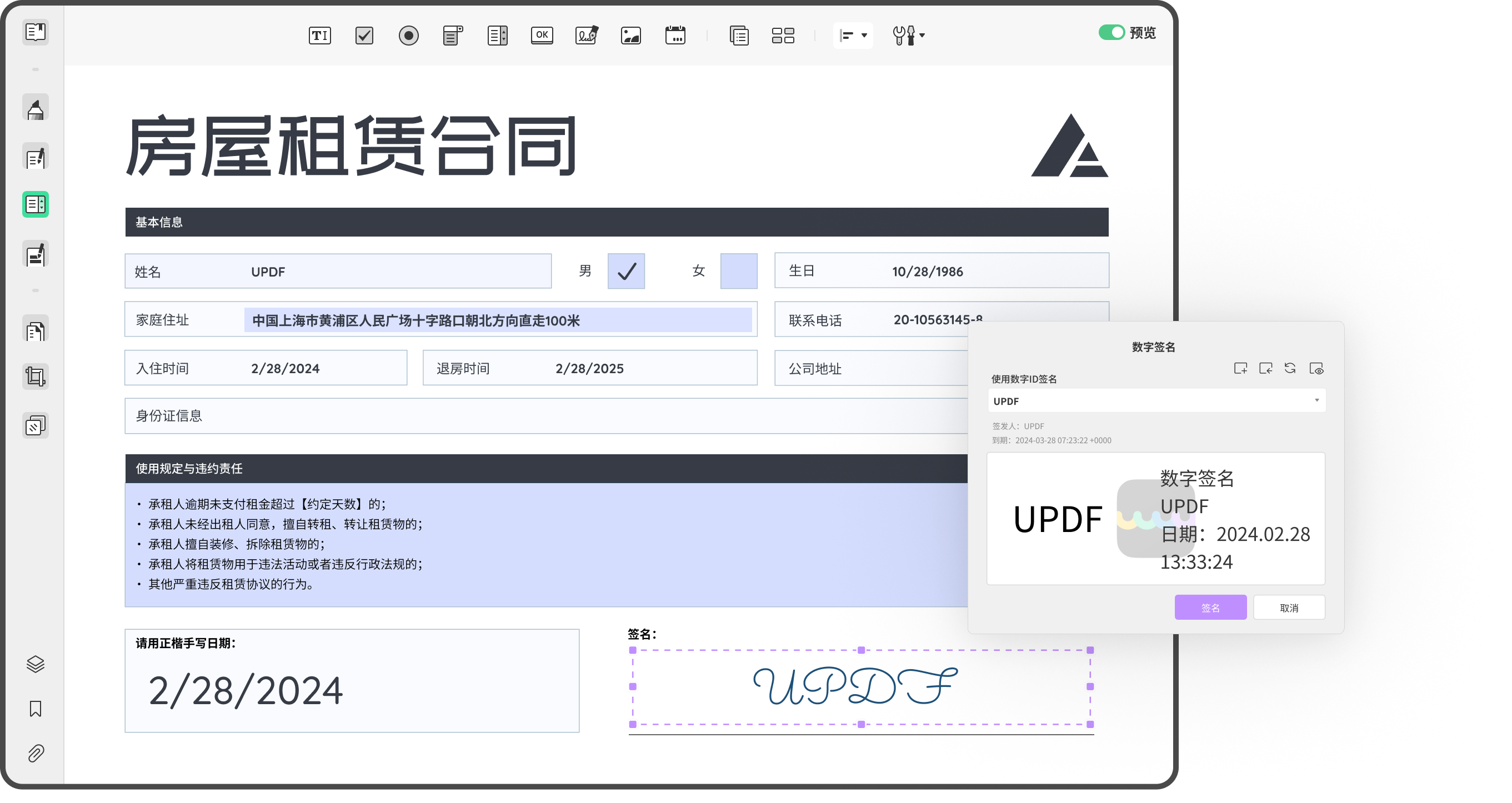
Task: Click the 取消 cancel button
Action: (x=1289, y=608)
